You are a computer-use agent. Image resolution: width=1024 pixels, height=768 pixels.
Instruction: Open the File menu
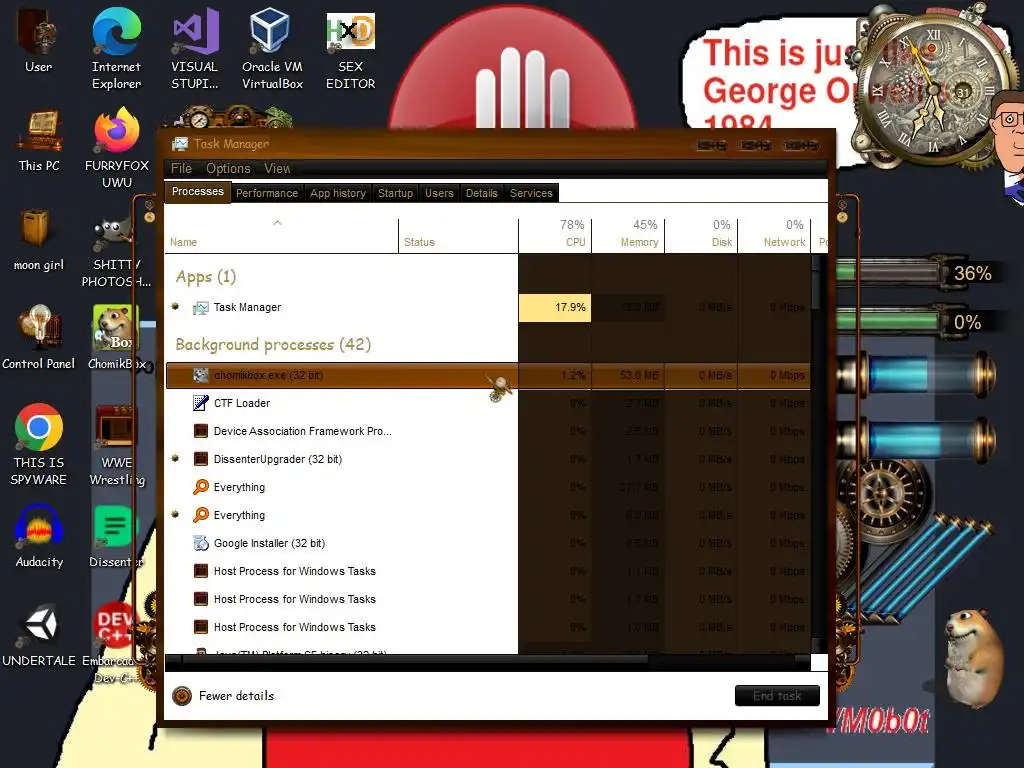[x=181, y=168]
